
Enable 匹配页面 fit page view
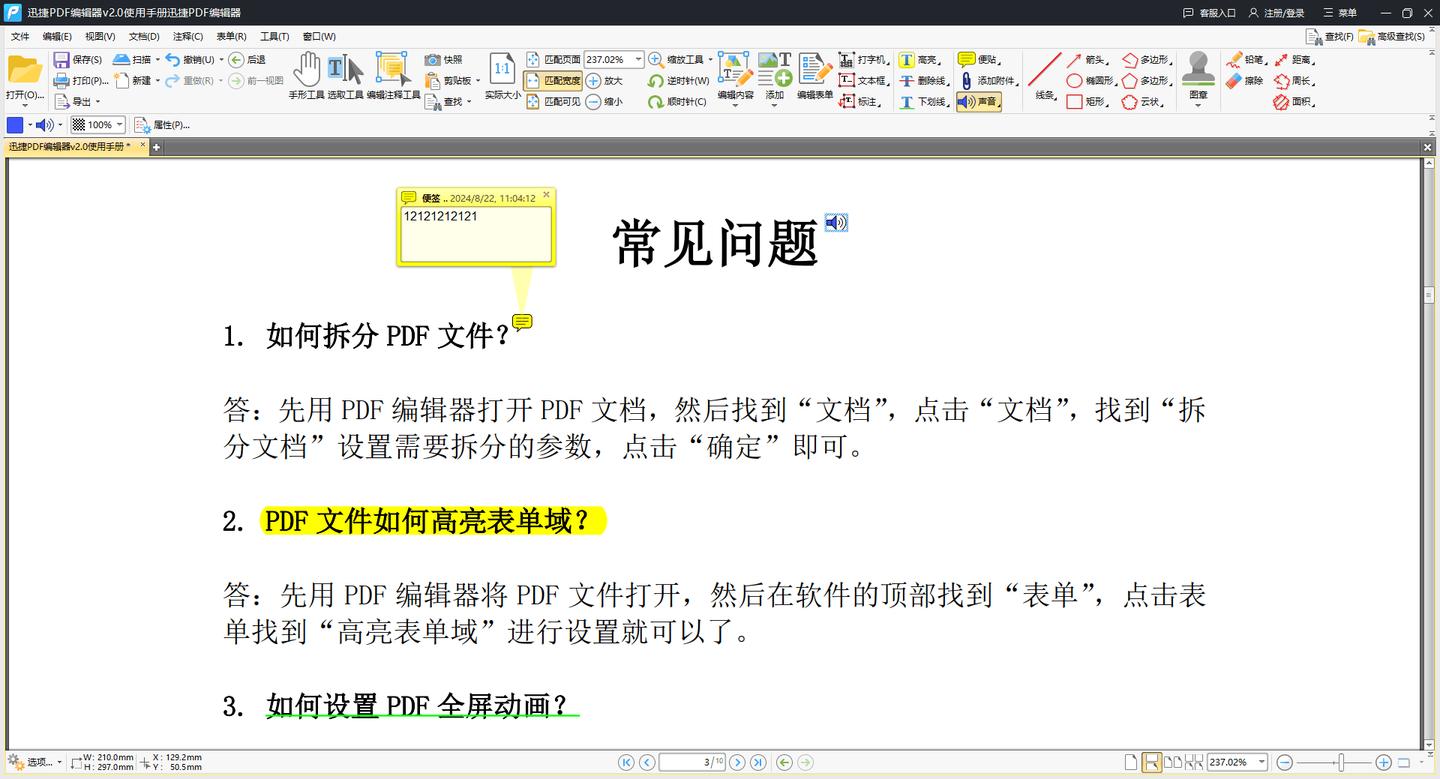point(552,59)
